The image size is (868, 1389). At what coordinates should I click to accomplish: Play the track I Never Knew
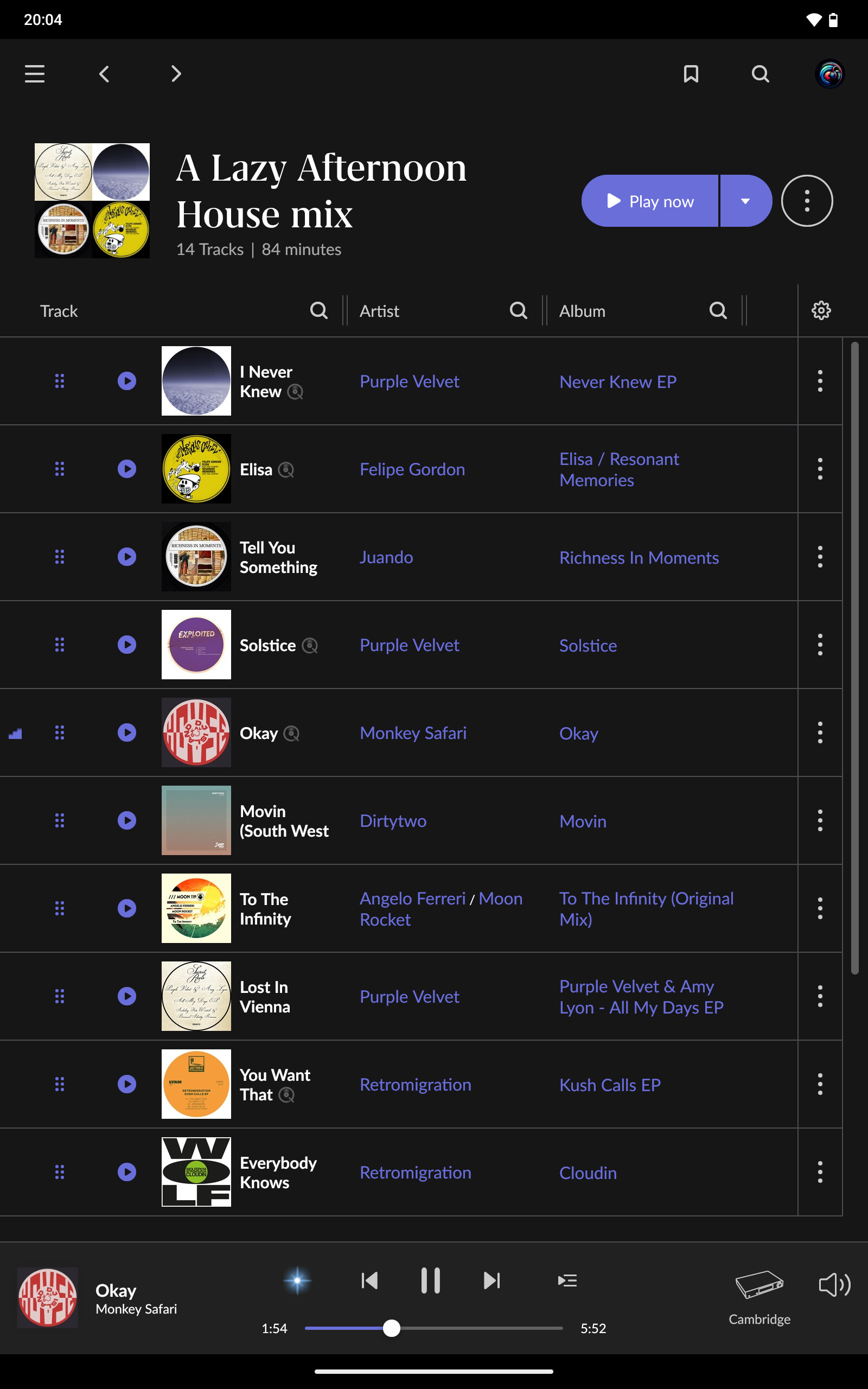click(127, 381)
